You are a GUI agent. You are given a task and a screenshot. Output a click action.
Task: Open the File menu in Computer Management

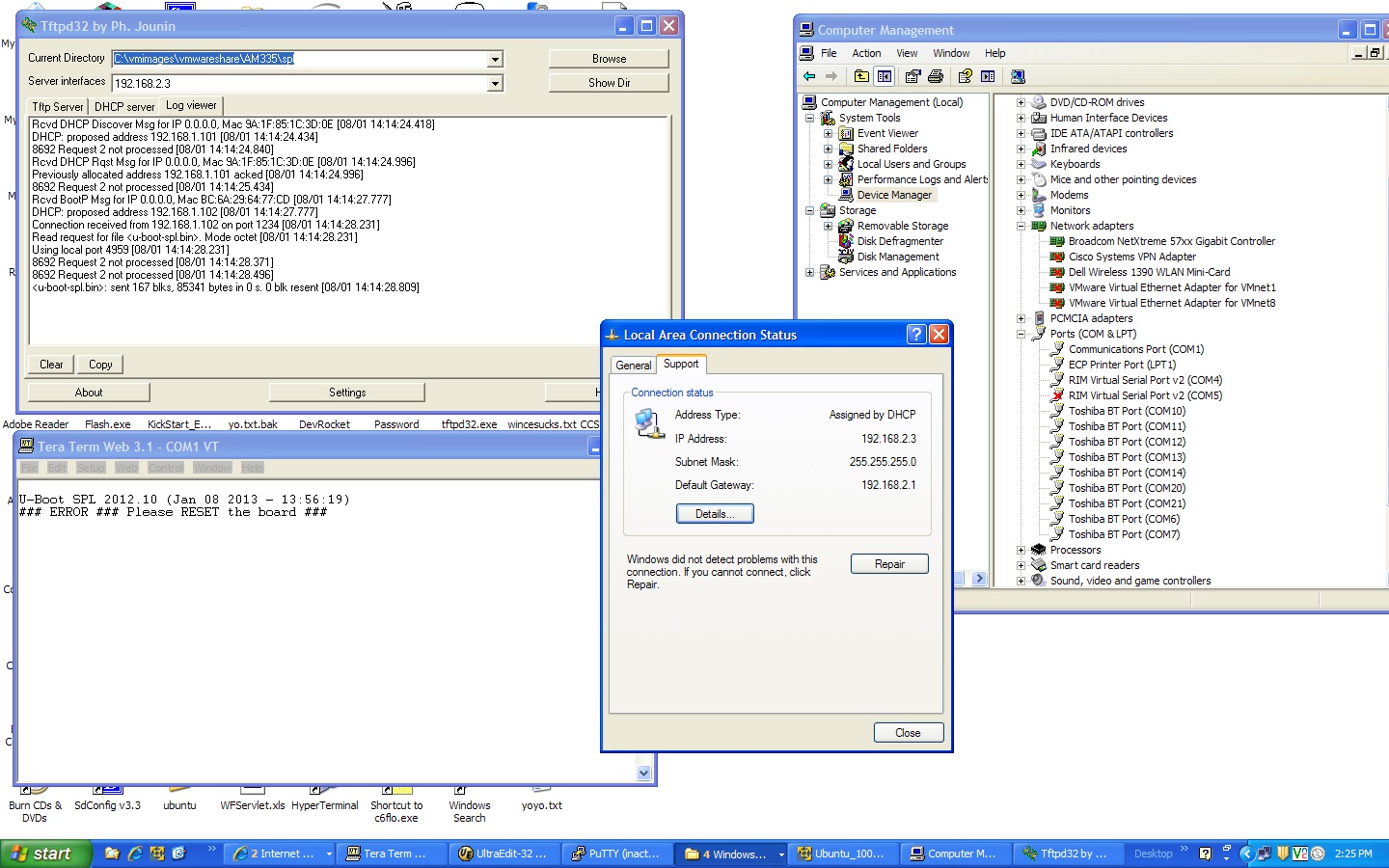click(829, 53)
